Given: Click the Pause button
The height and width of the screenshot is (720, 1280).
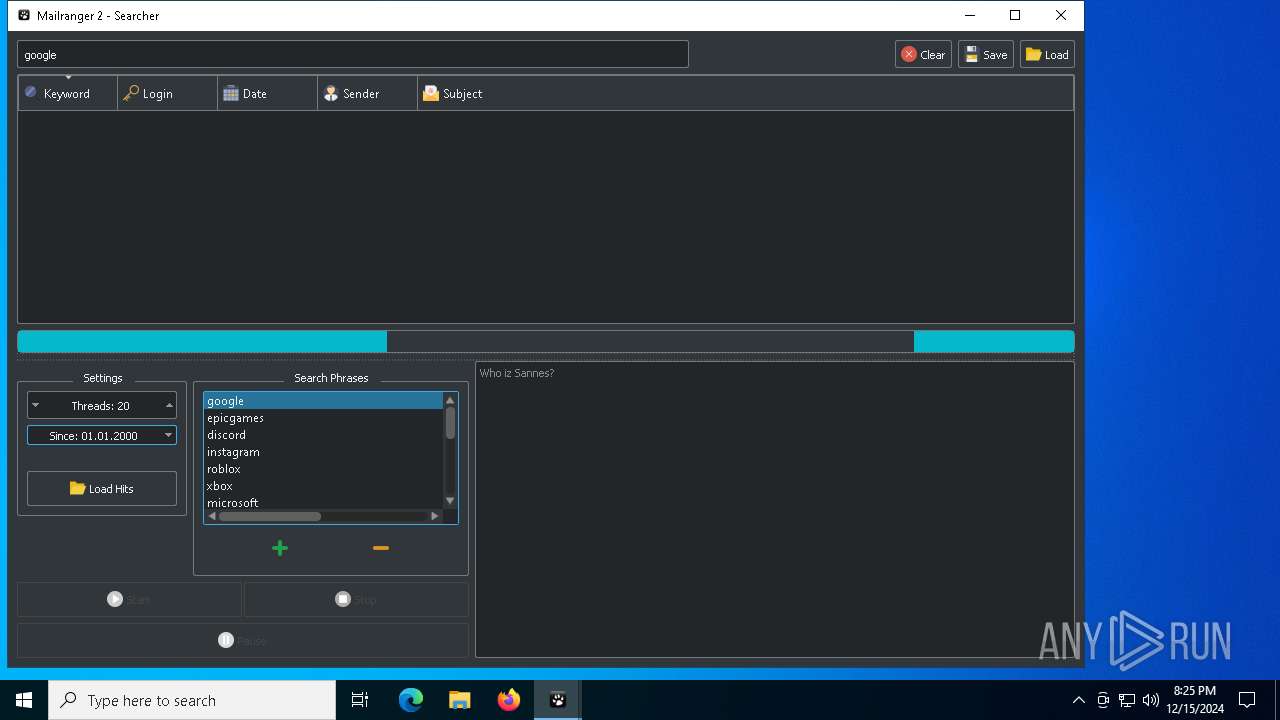Looking at the screenshot, I should tap(243, 640).
